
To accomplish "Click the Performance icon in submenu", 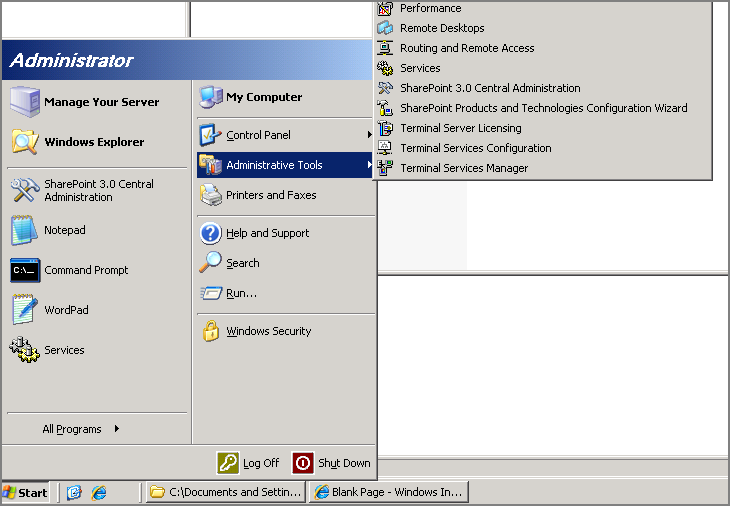I will [x=385, y=8].
